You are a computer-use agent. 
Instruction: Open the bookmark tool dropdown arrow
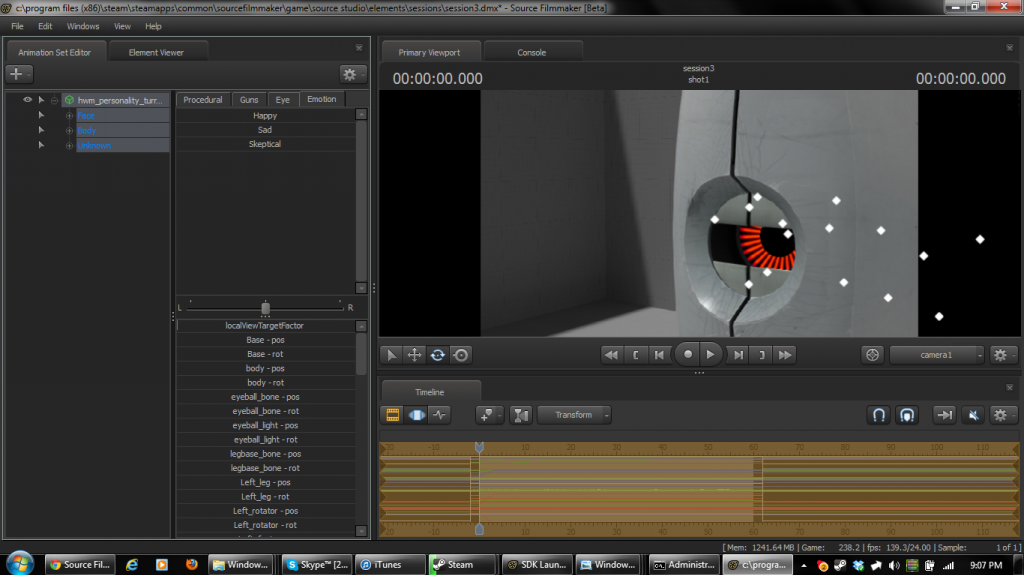coord(500,416)
